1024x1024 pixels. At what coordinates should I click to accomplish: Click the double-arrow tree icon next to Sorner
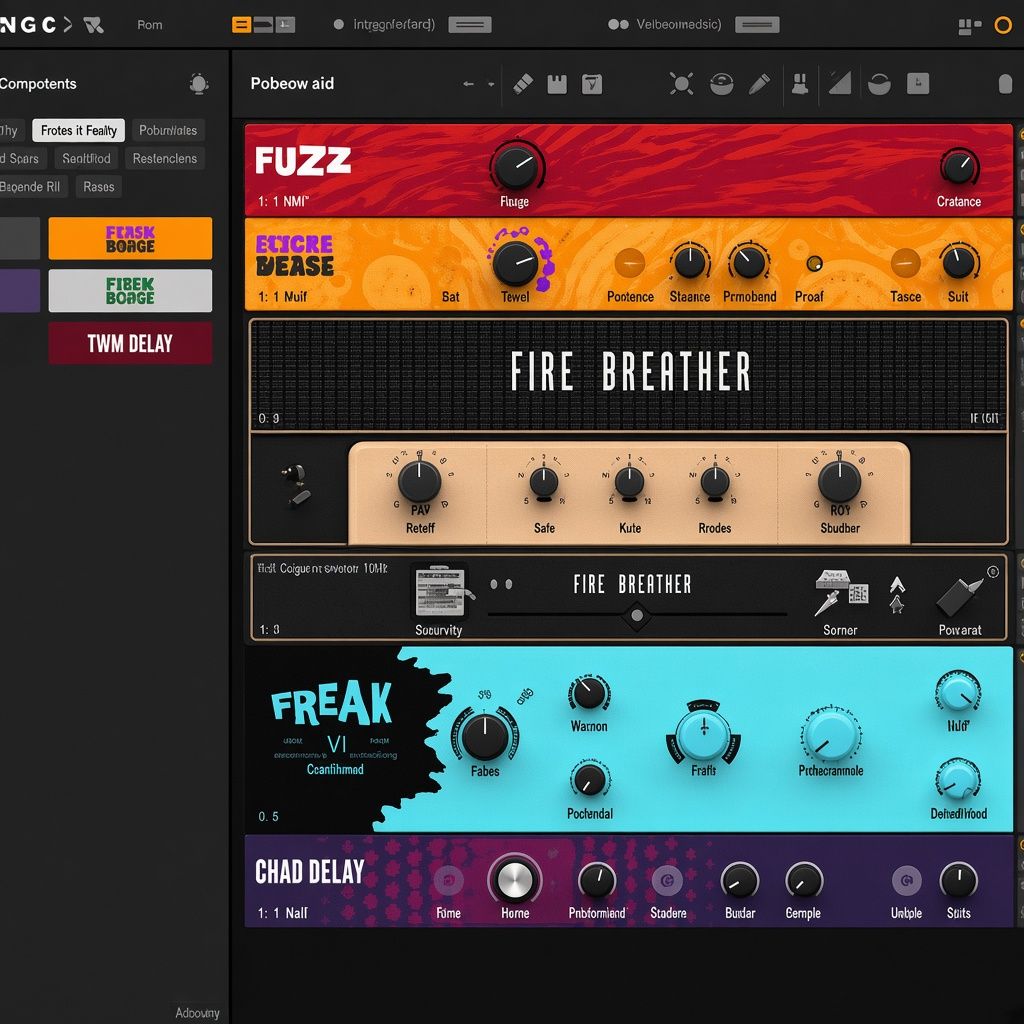897,594
